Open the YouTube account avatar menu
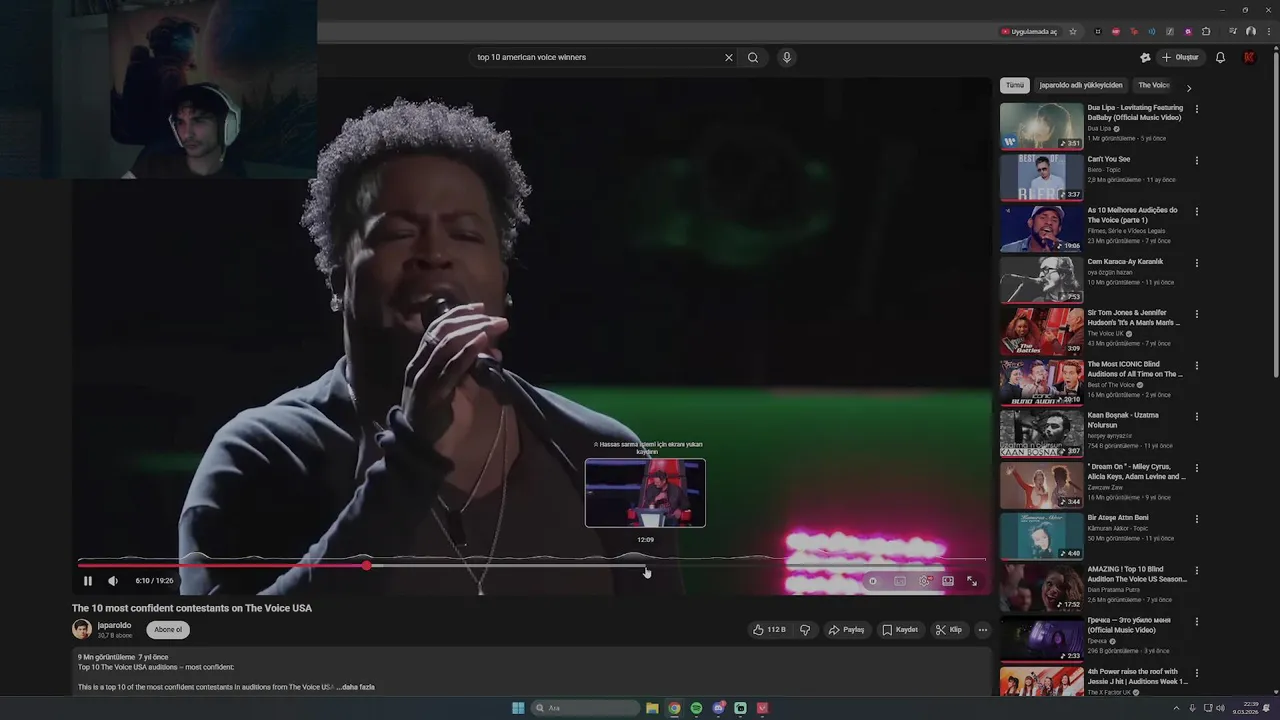The image size is (1280, 720). point(1249,57)
